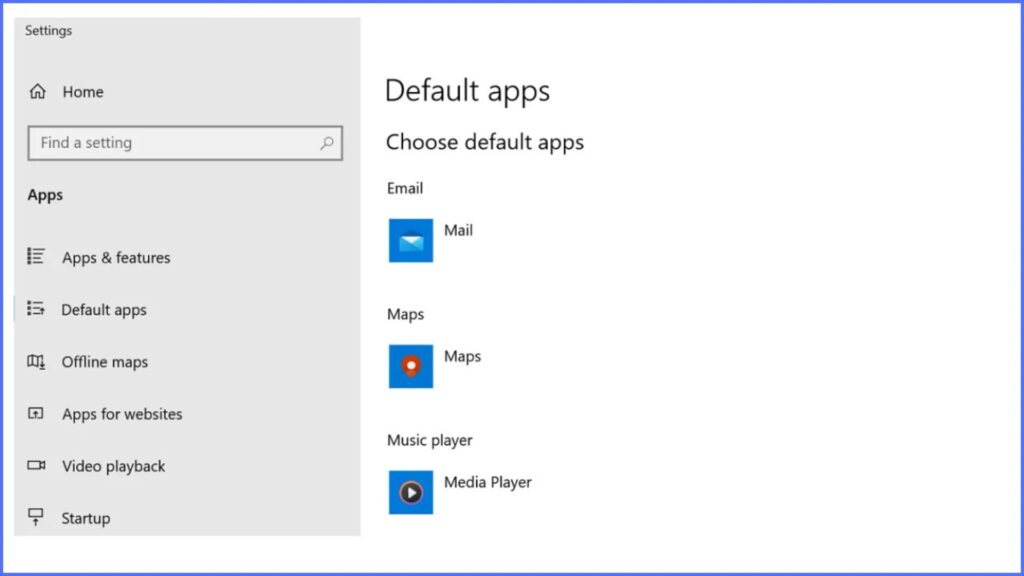The height and width of the screenshot is (576, 1024).
Task: Change music player via Media Player label
Action: pos(488,482)
